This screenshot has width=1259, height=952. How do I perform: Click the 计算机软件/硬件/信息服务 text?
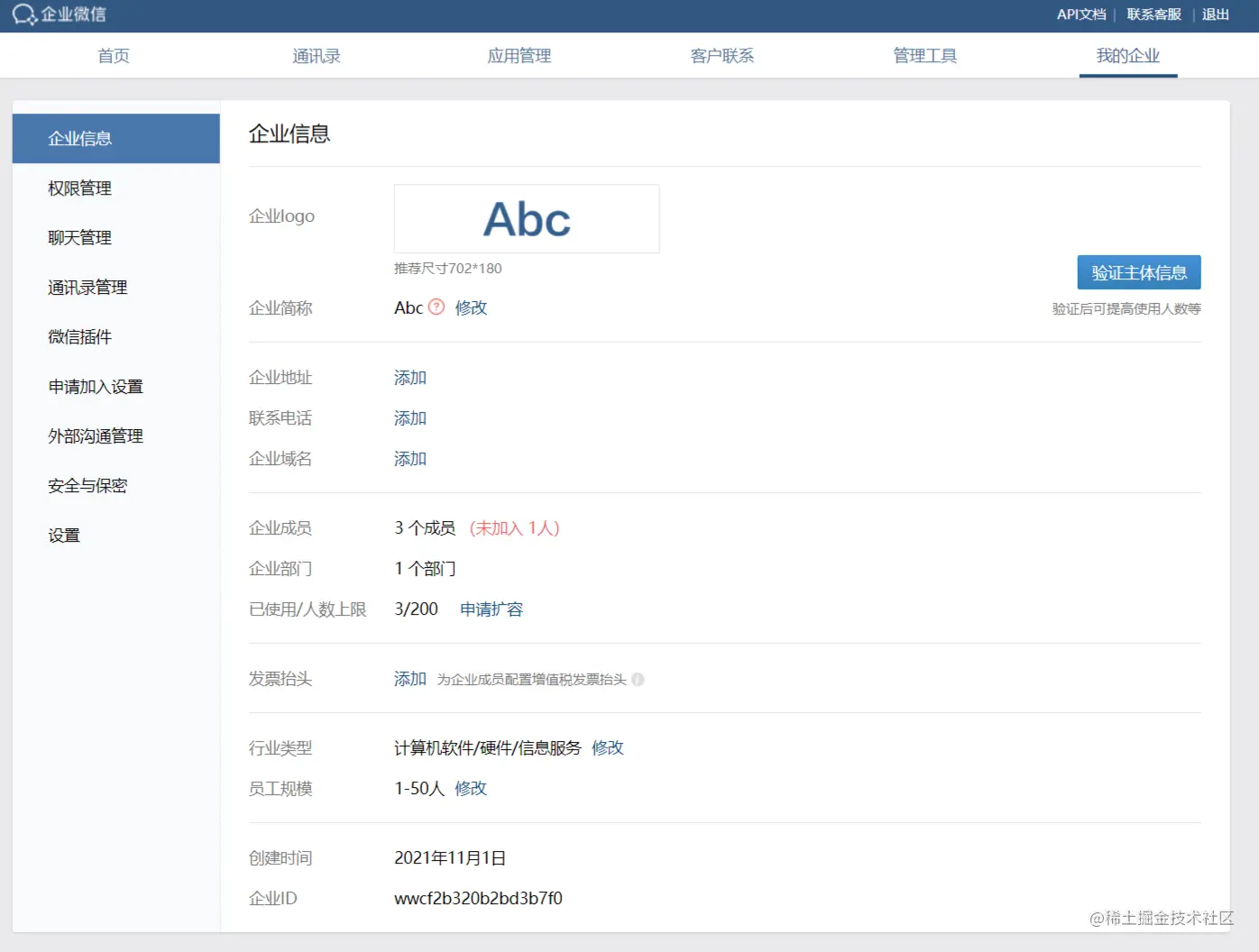point(488,748)
